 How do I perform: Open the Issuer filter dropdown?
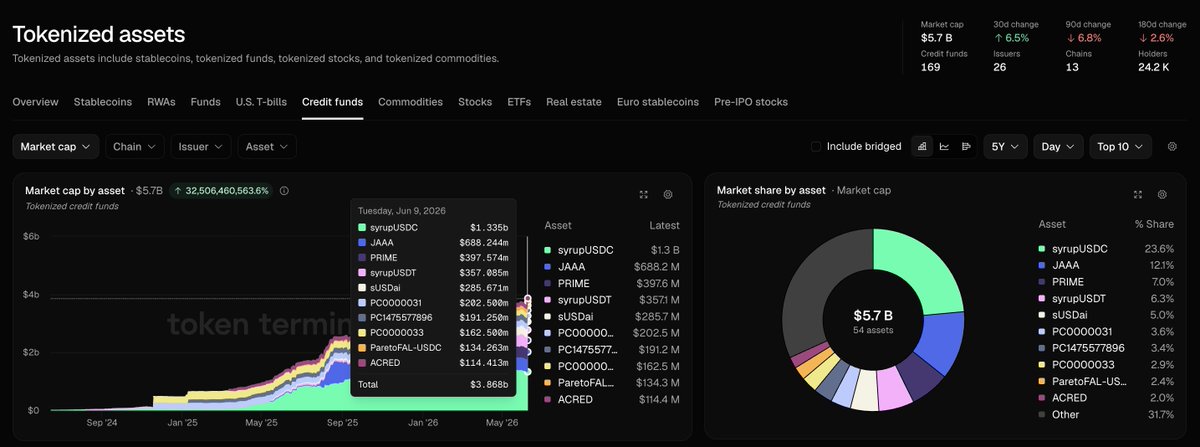(x=201, y=146)
